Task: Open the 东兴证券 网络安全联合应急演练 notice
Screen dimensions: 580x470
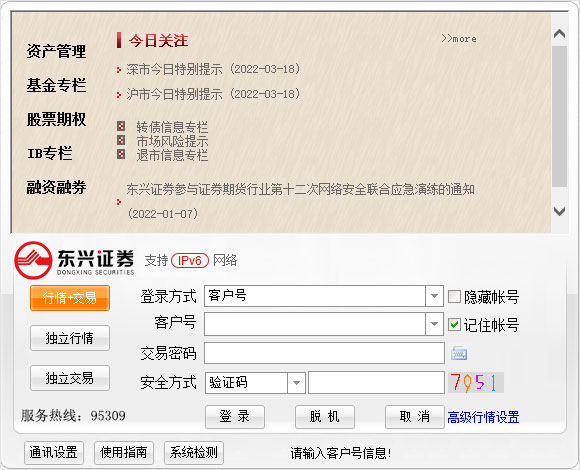Action: pos(300,201)
